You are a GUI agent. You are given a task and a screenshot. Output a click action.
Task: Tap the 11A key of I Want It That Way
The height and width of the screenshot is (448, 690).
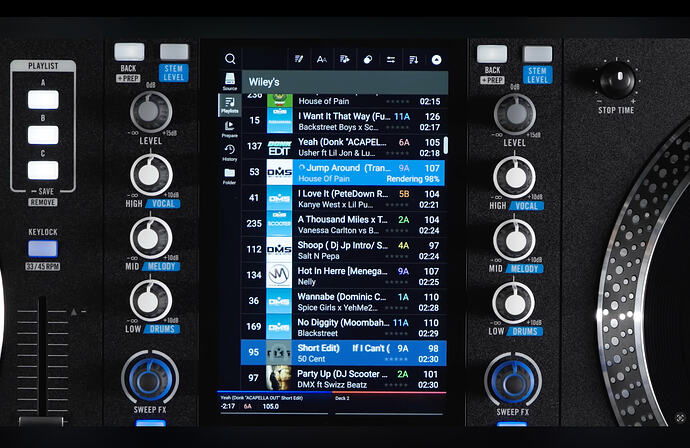[402, 117]
